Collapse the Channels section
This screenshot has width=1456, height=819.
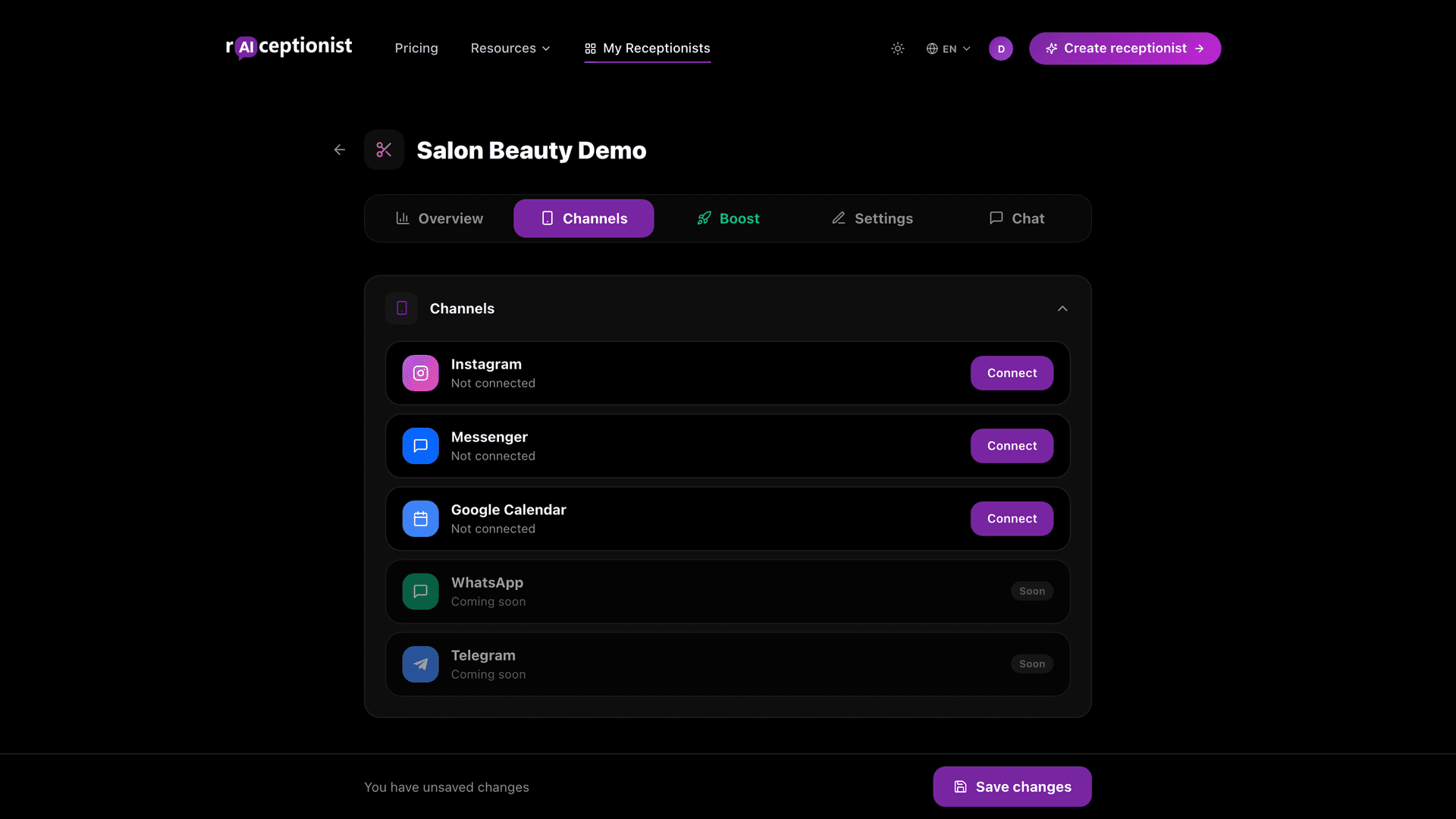pos(1062,309)
